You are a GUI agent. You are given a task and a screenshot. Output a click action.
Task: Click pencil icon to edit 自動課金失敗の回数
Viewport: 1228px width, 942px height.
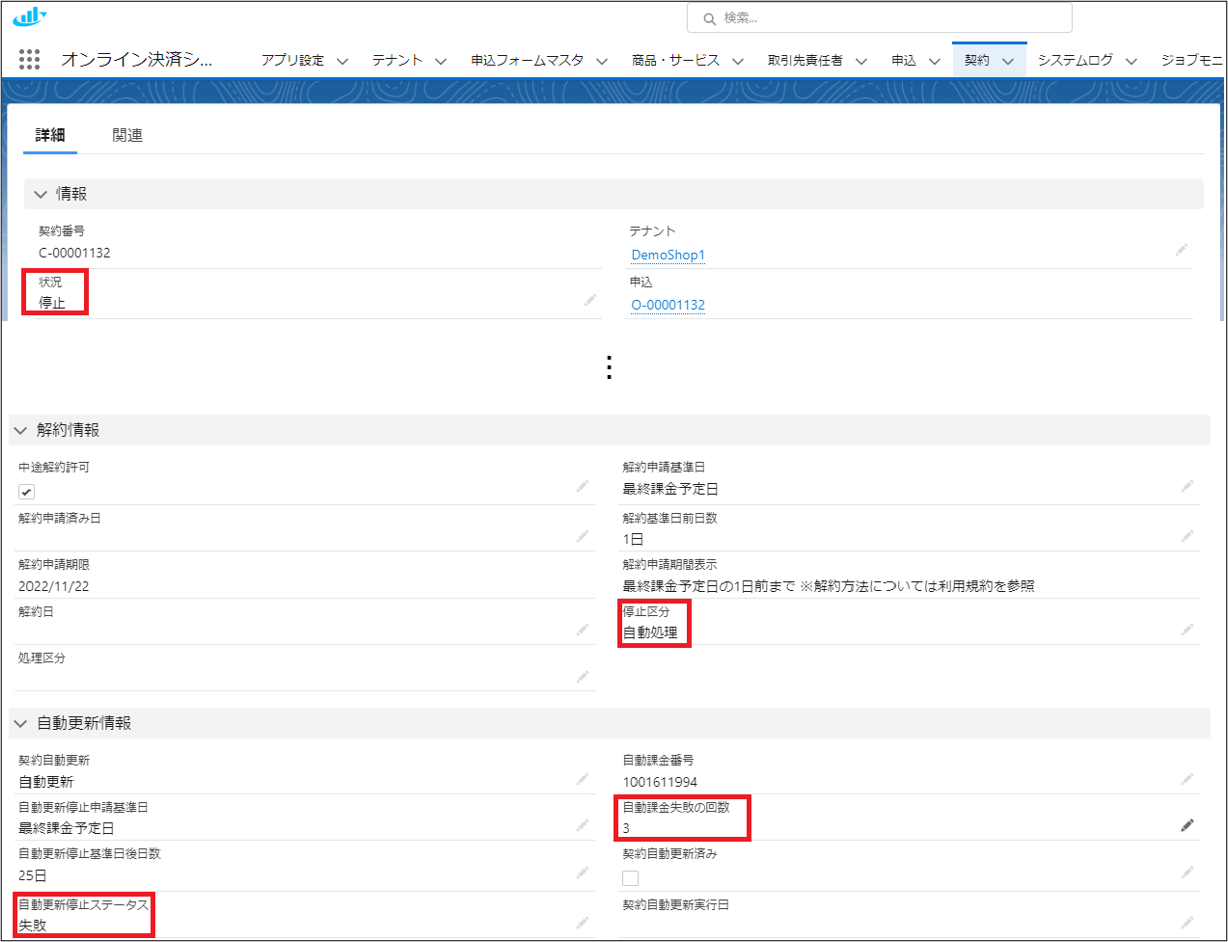(1187, 825)
